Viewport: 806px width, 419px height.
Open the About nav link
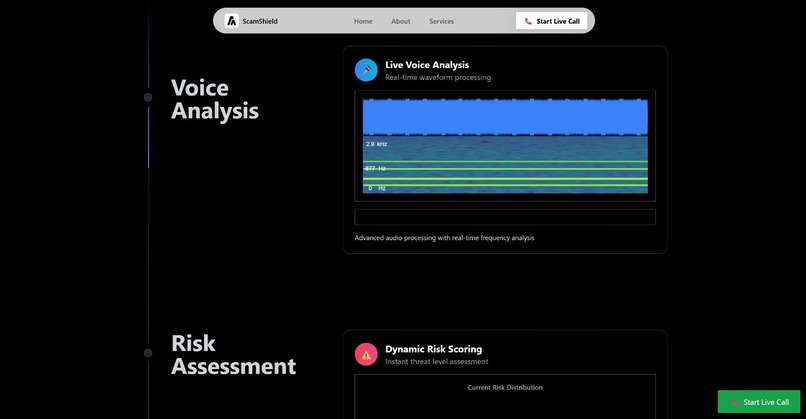pyautogui.click(x=400, y=21)
